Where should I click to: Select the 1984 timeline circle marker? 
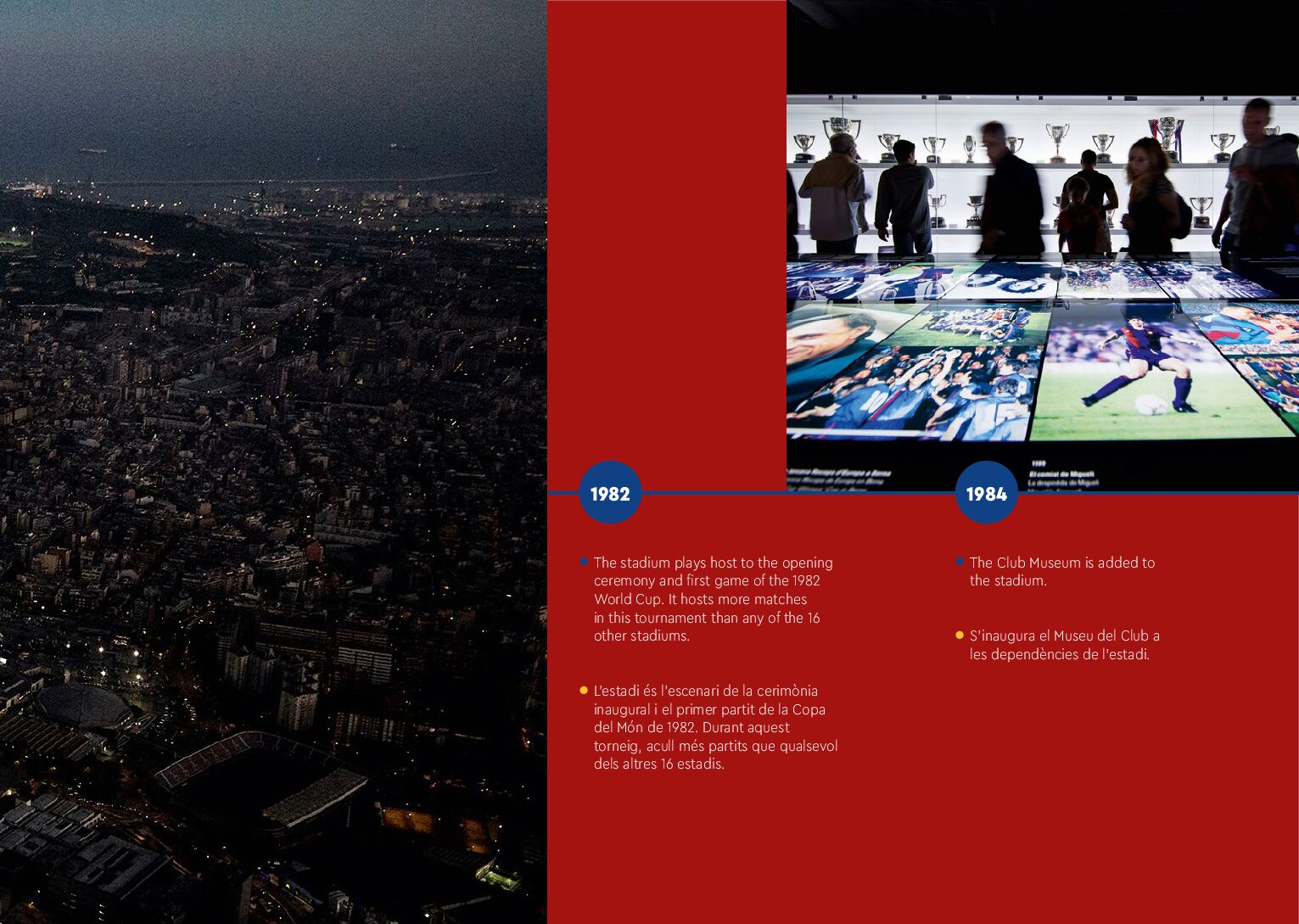pos(986,493)
